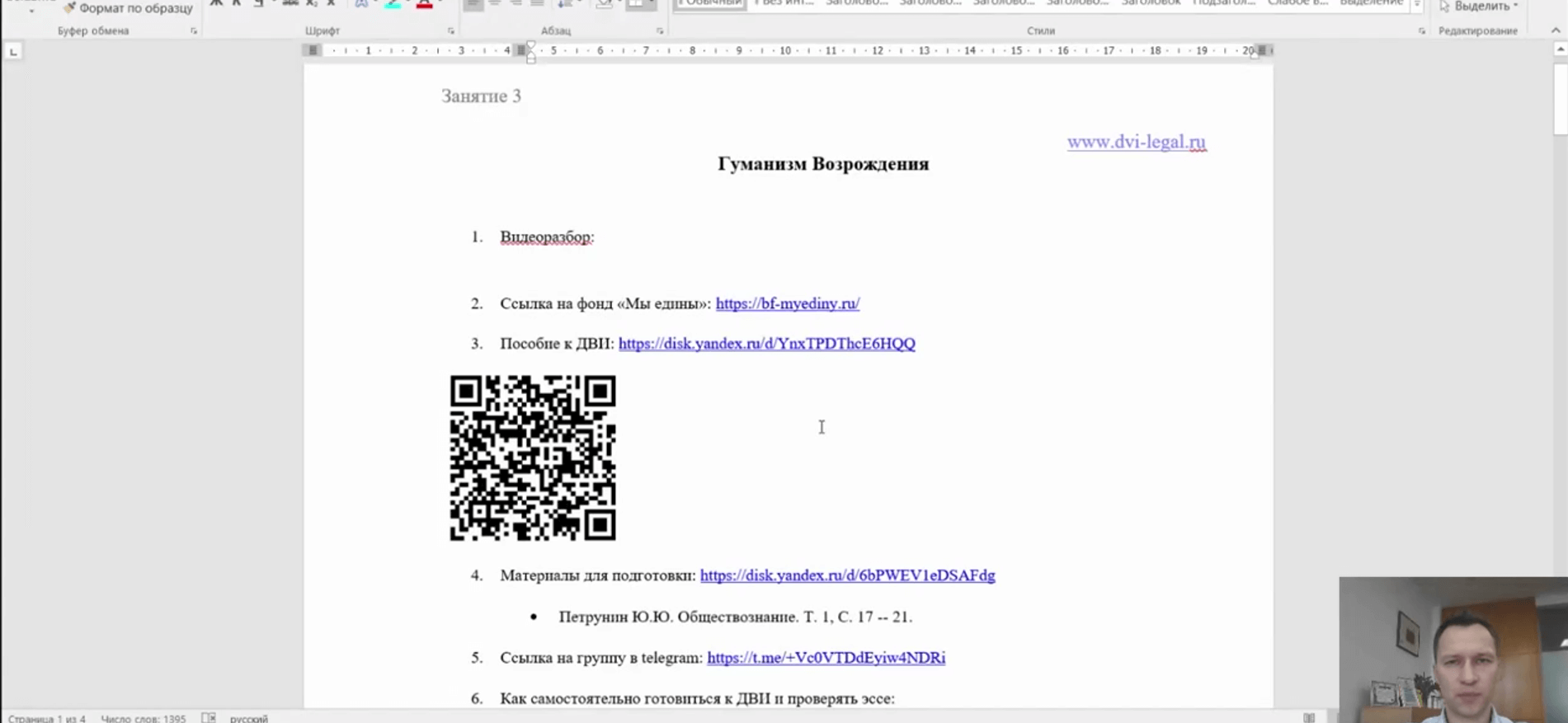Apply the red font color
Viewport: 1568px width, 723px height.
424,4
